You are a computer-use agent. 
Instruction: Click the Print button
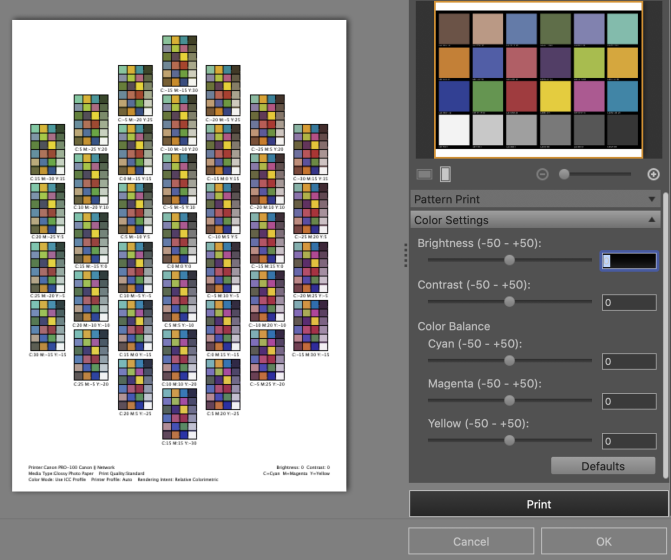point(538,504)
